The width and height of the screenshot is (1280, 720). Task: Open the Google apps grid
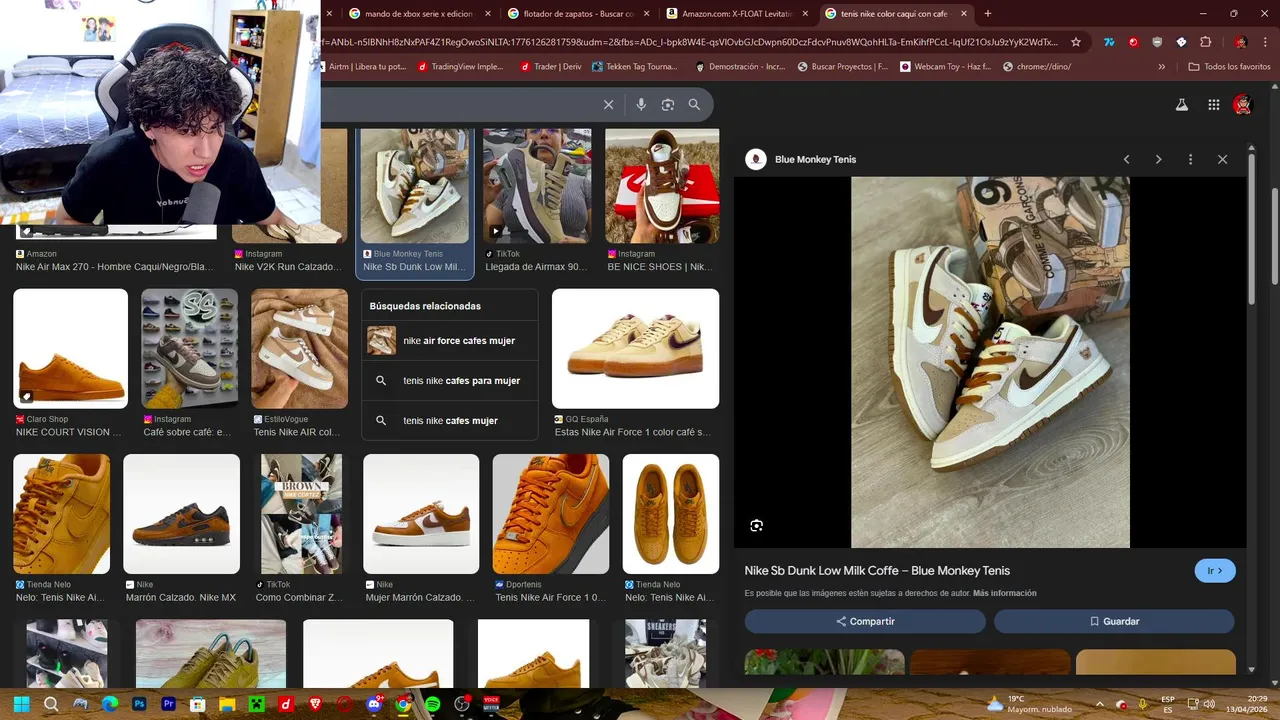click(1213, 104)
